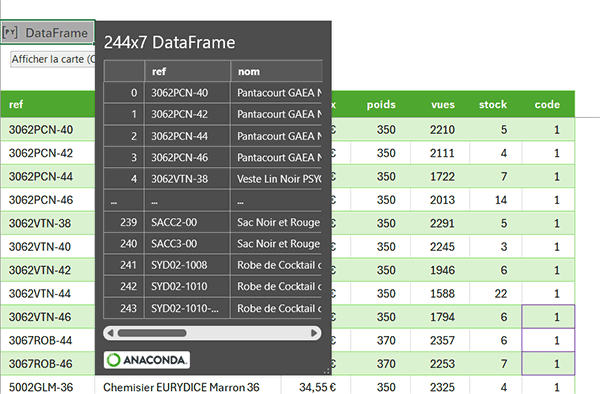Click the 'code' table header
This screenshot has width=600, height=394.
click(547, 104)
